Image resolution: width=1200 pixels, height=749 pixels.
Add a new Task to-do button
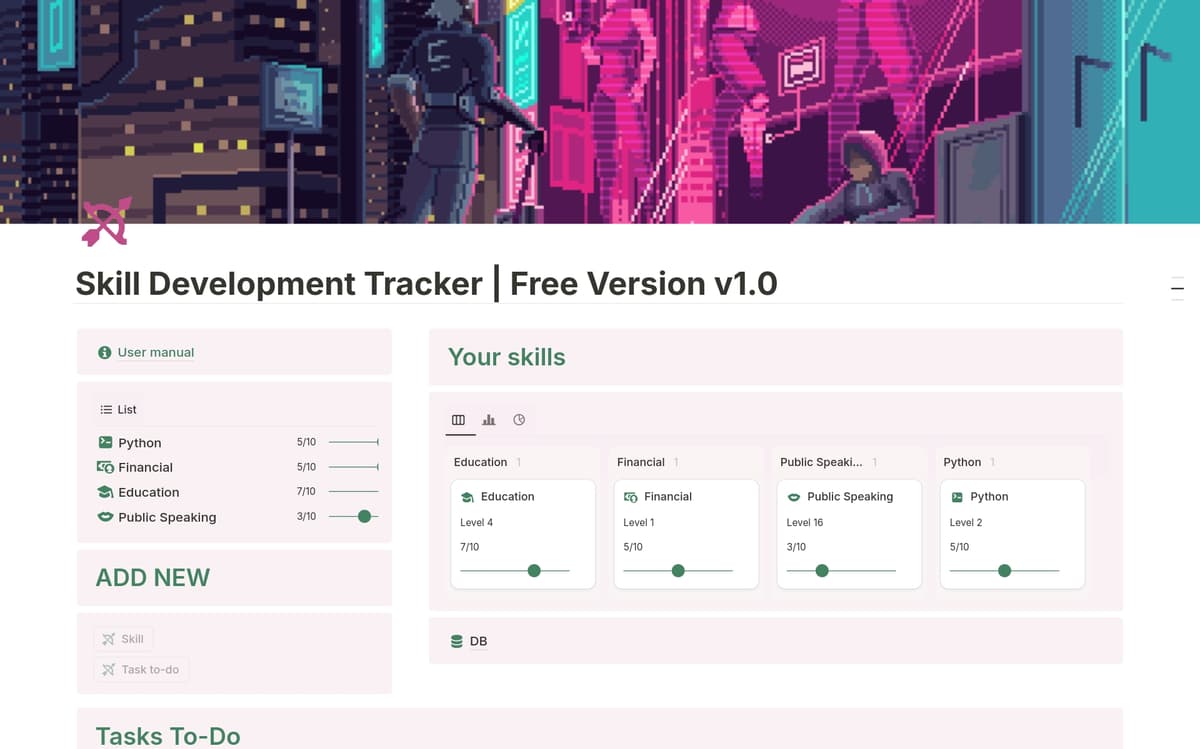point(141,670)
